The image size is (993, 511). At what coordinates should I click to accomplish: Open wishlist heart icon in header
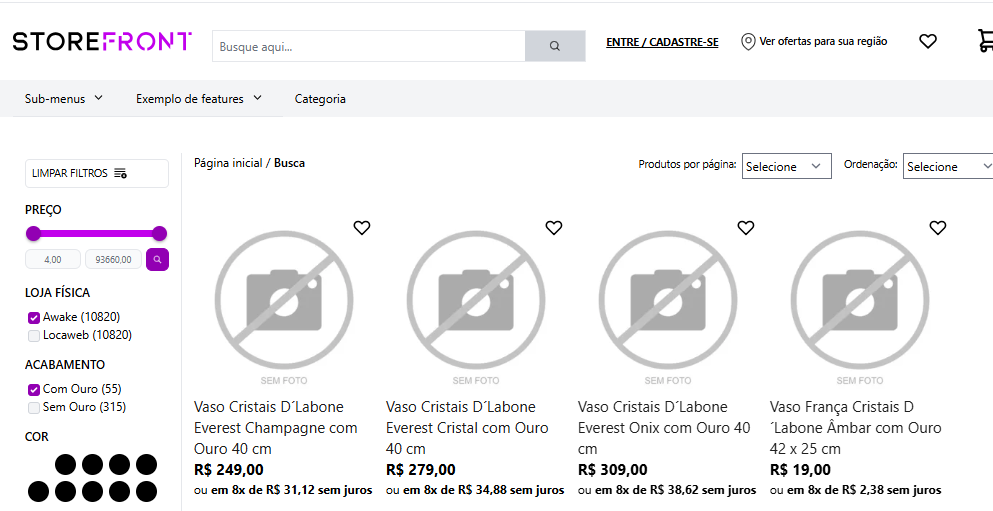point(928,41)
